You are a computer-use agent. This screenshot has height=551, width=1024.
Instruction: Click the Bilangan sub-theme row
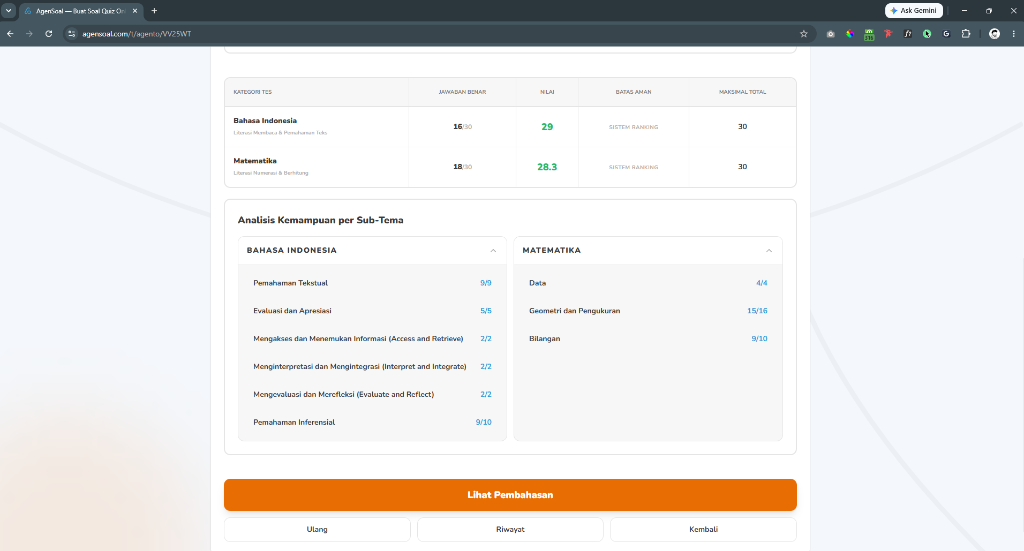pos(648,339)
